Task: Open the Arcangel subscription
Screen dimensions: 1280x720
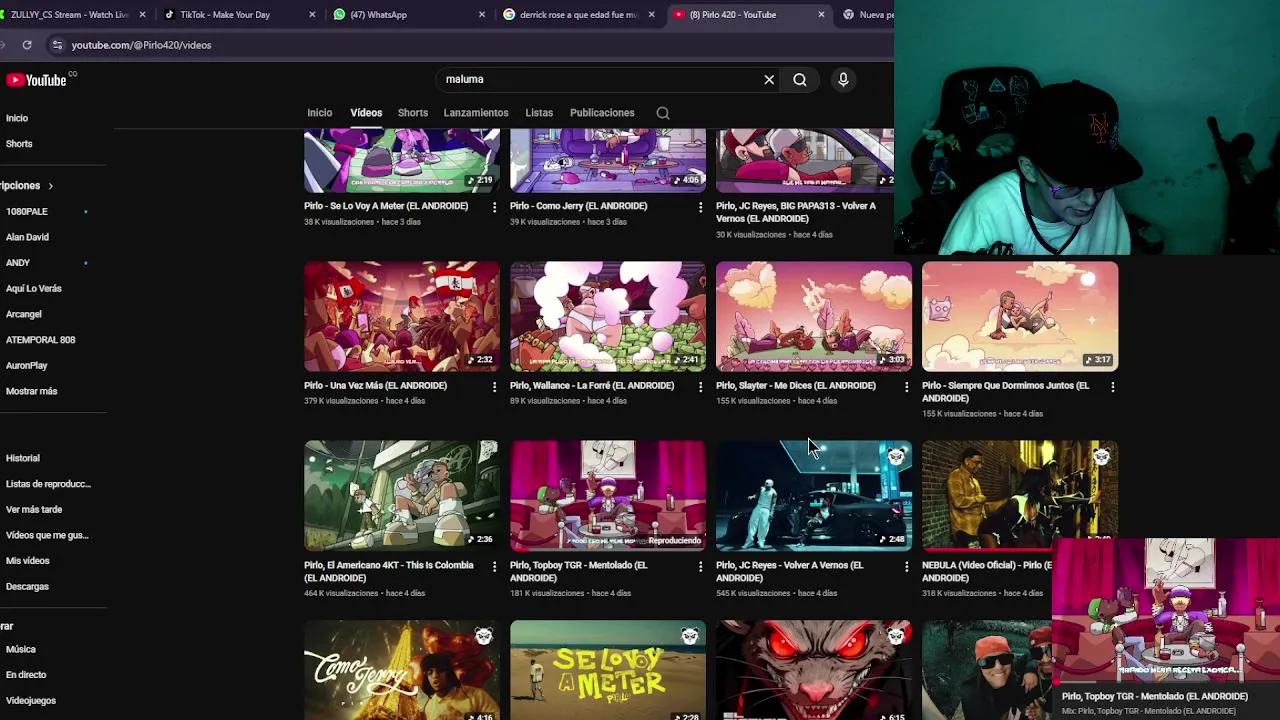Action: point(24,315)
